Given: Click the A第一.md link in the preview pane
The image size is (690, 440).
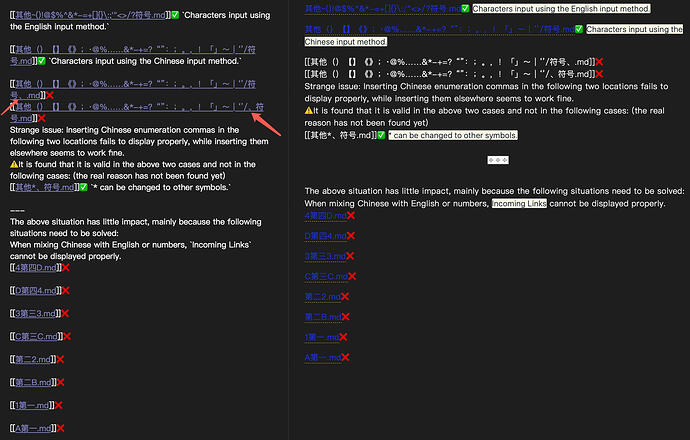Looking at the screenshot, I should pos(321,357).
